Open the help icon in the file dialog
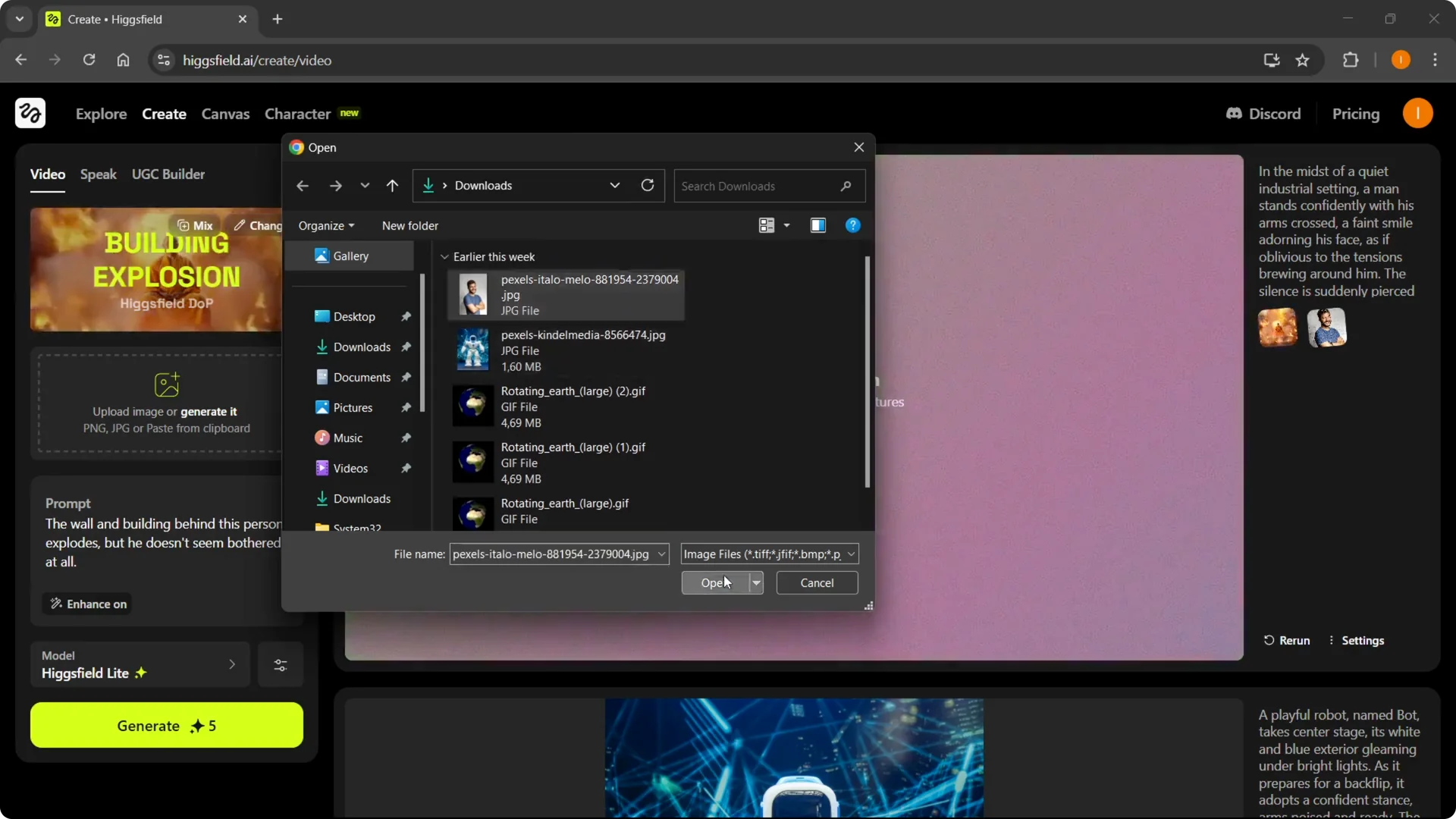Image resolution: width=1456 pixels, height=819 pixels. click(852, 225)
